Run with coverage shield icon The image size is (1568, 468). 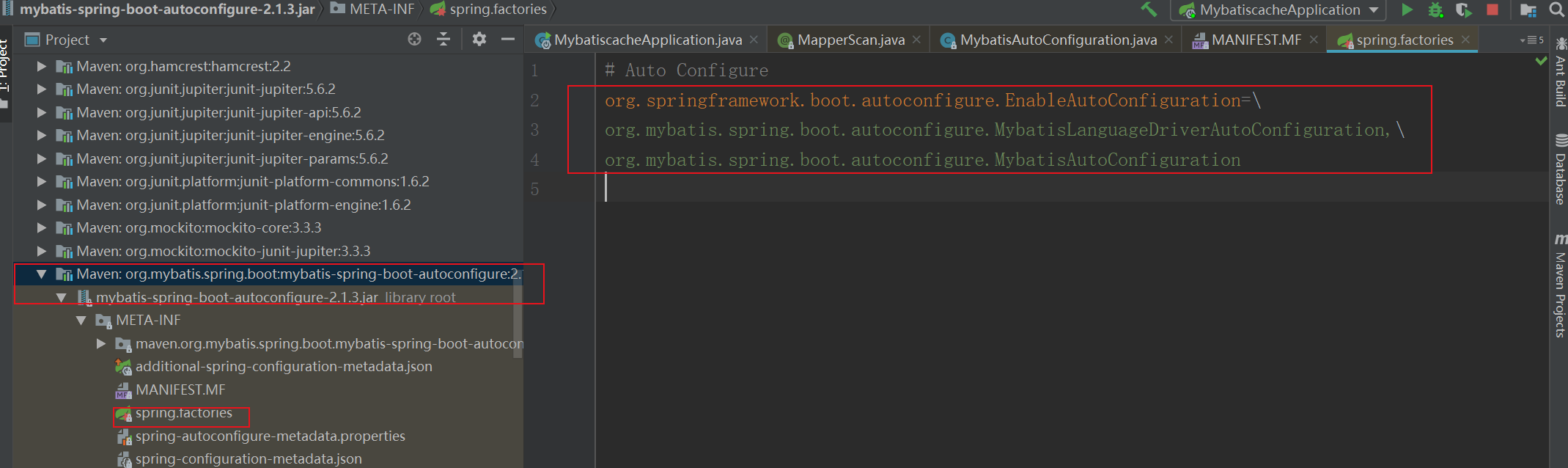(1463, 10)
